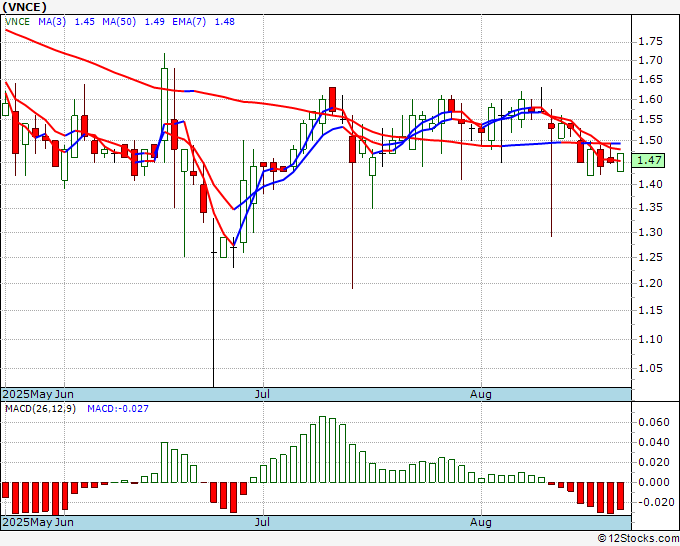Click the Jul label on price chart axis

[262, 394]
